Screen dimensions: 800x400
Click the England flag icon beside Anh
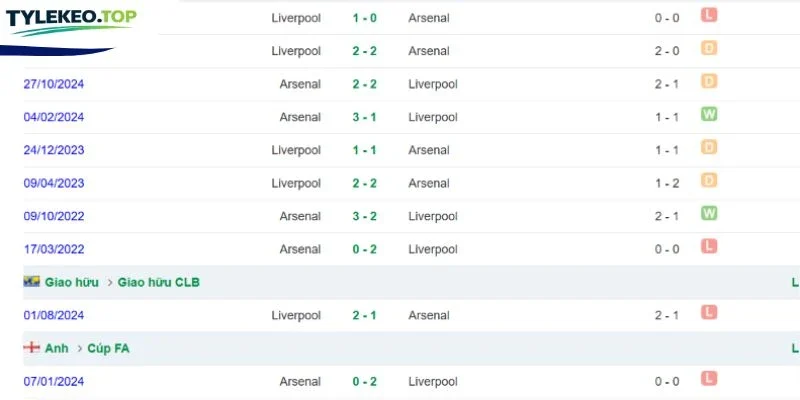point(32,348)
